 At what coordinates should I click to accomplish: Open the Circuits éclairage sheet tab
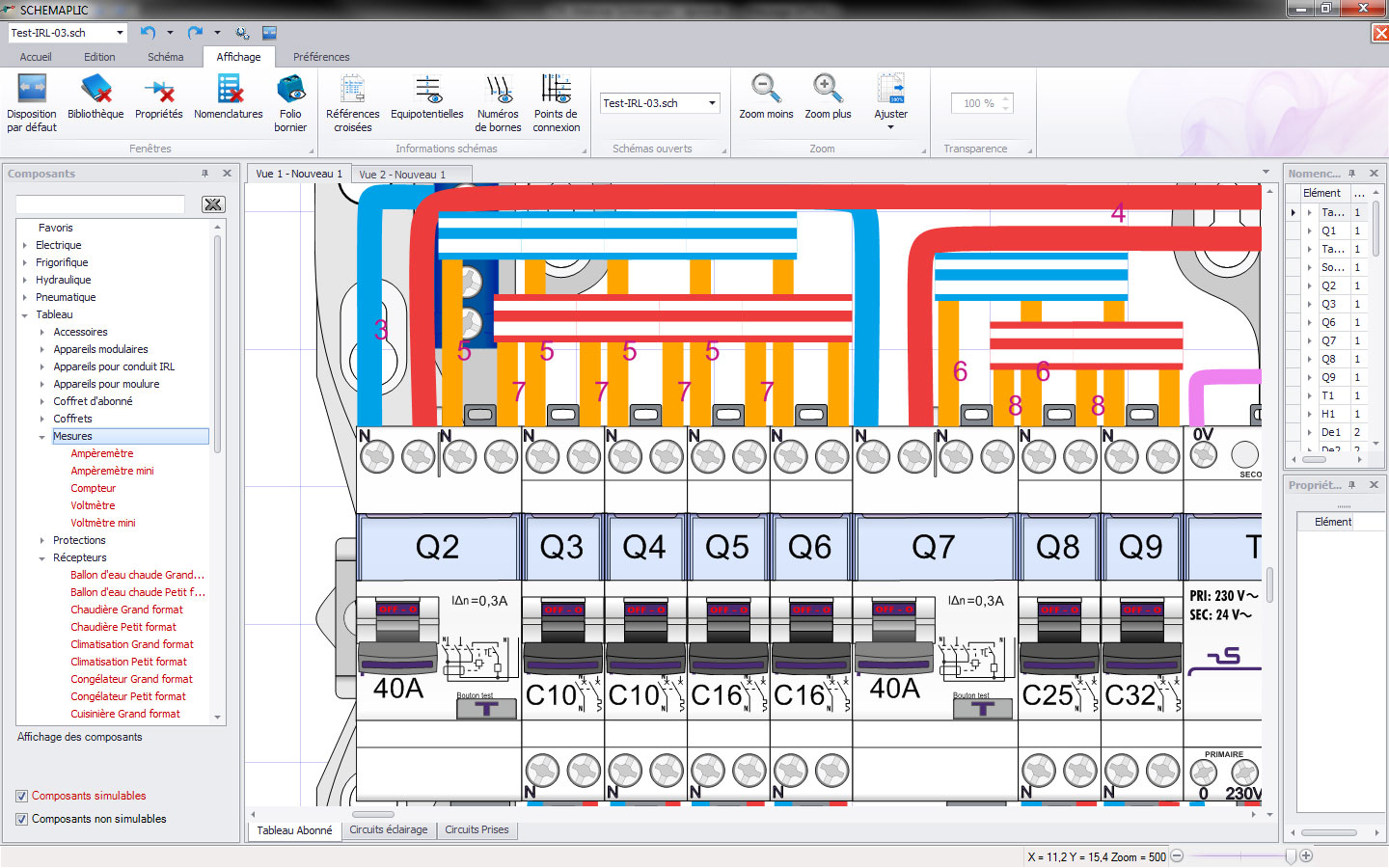coord(388,829)
